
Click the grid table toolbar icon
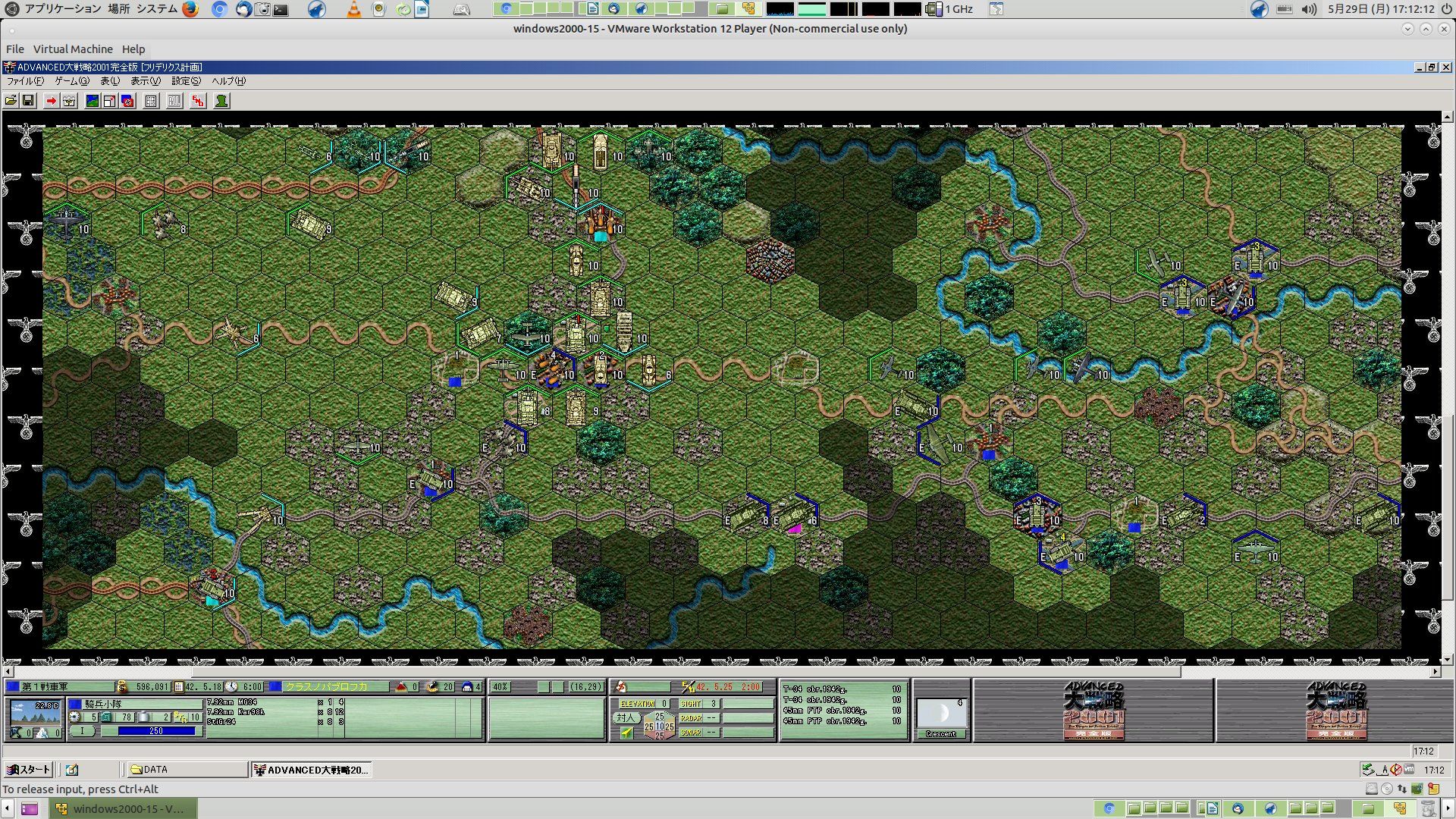(151, 101)
